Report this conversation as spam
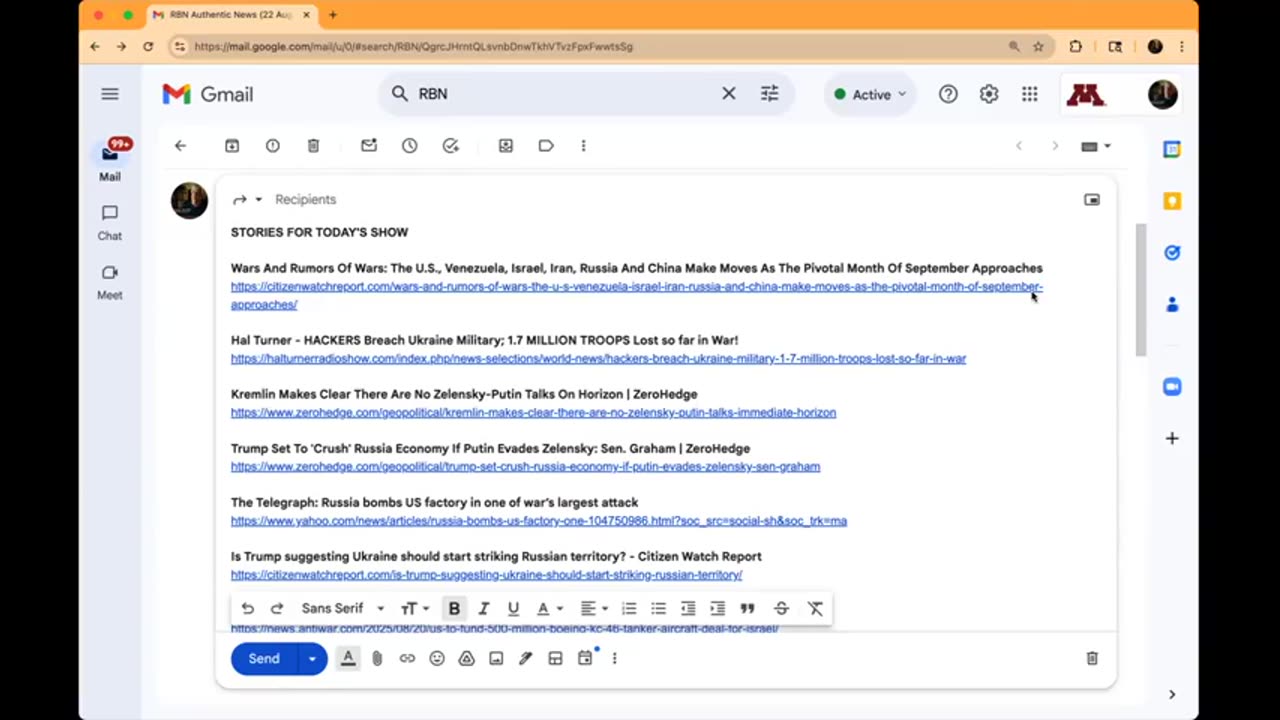Screen dimensions: 1280x720 [x=272, y=146]
